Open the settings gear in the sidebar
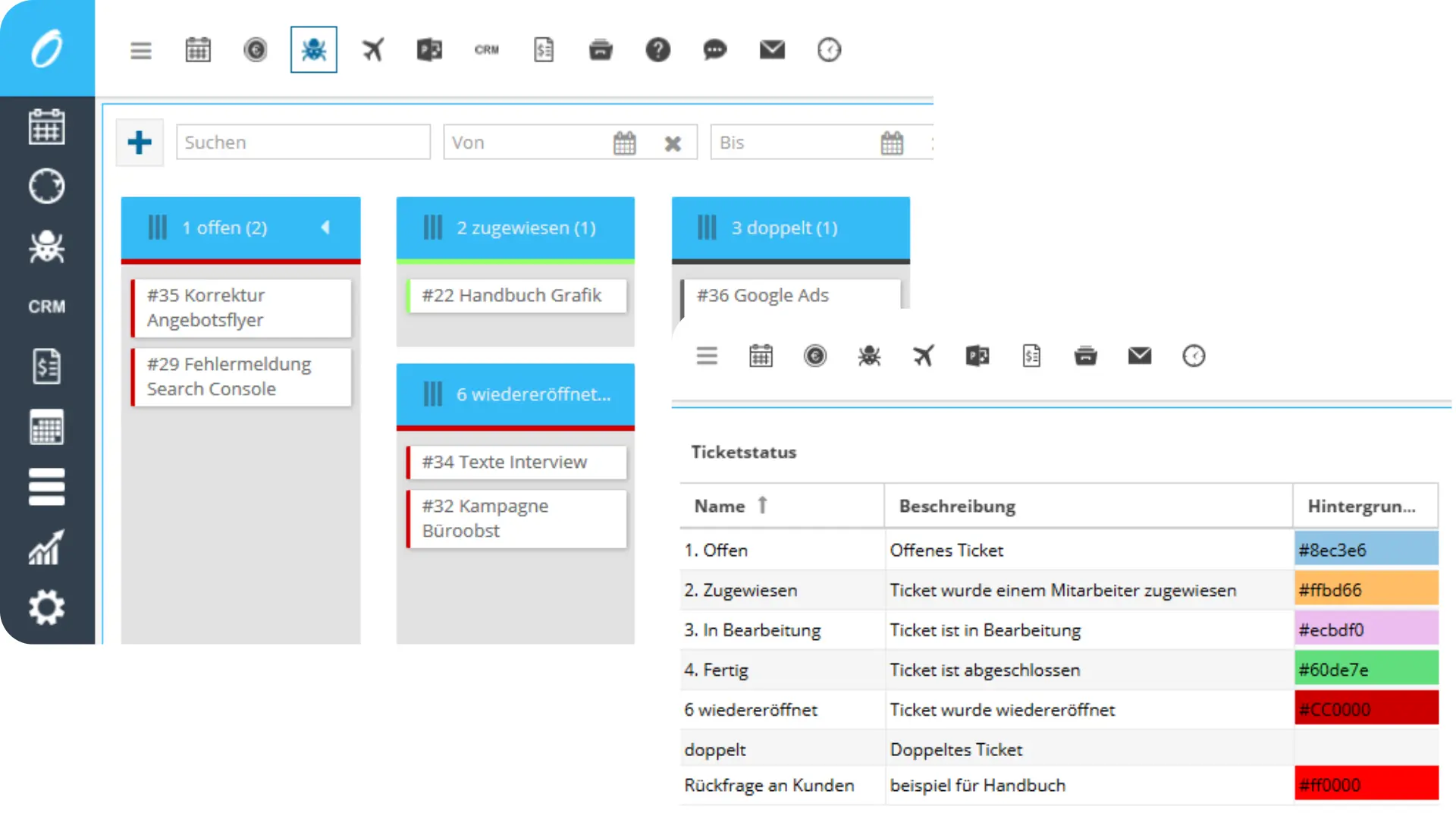Screen dimensions: 1456x819 point(47,607)
